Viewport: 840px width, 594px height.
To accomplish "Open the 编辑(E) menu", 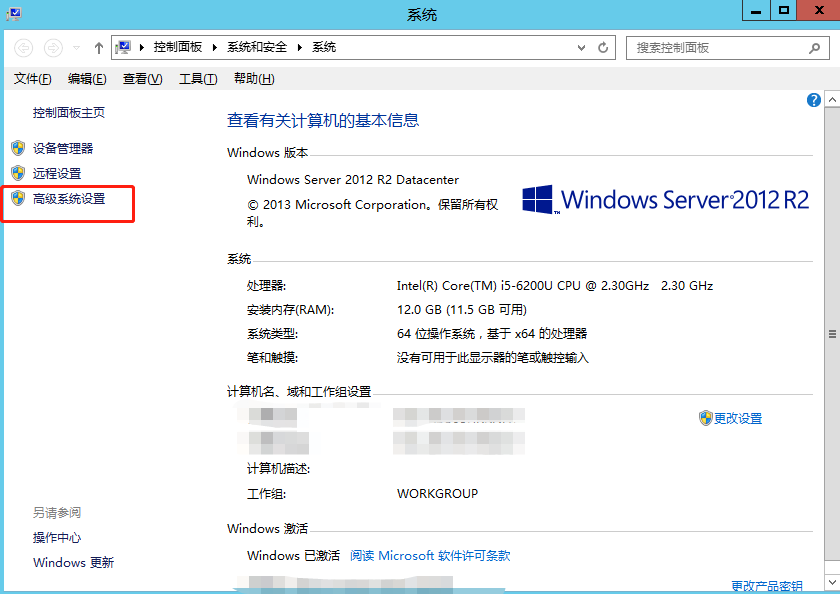I will coord(87,79).
